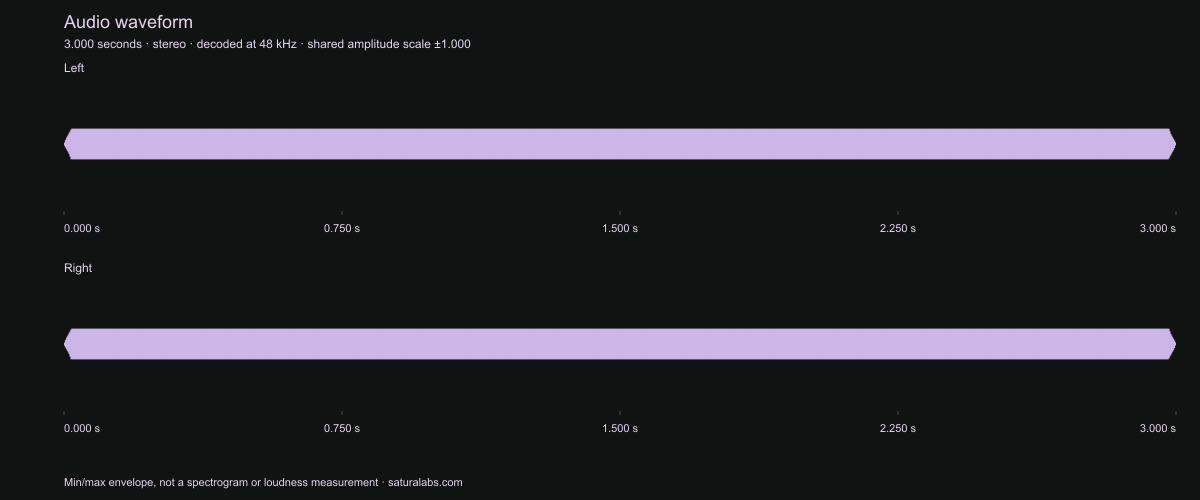Image resolution: width=1200 pixels, height=500 pixels.
Task: Click the 3.000 s marker on Left timeline
Action: click(x=1158, y=229)
